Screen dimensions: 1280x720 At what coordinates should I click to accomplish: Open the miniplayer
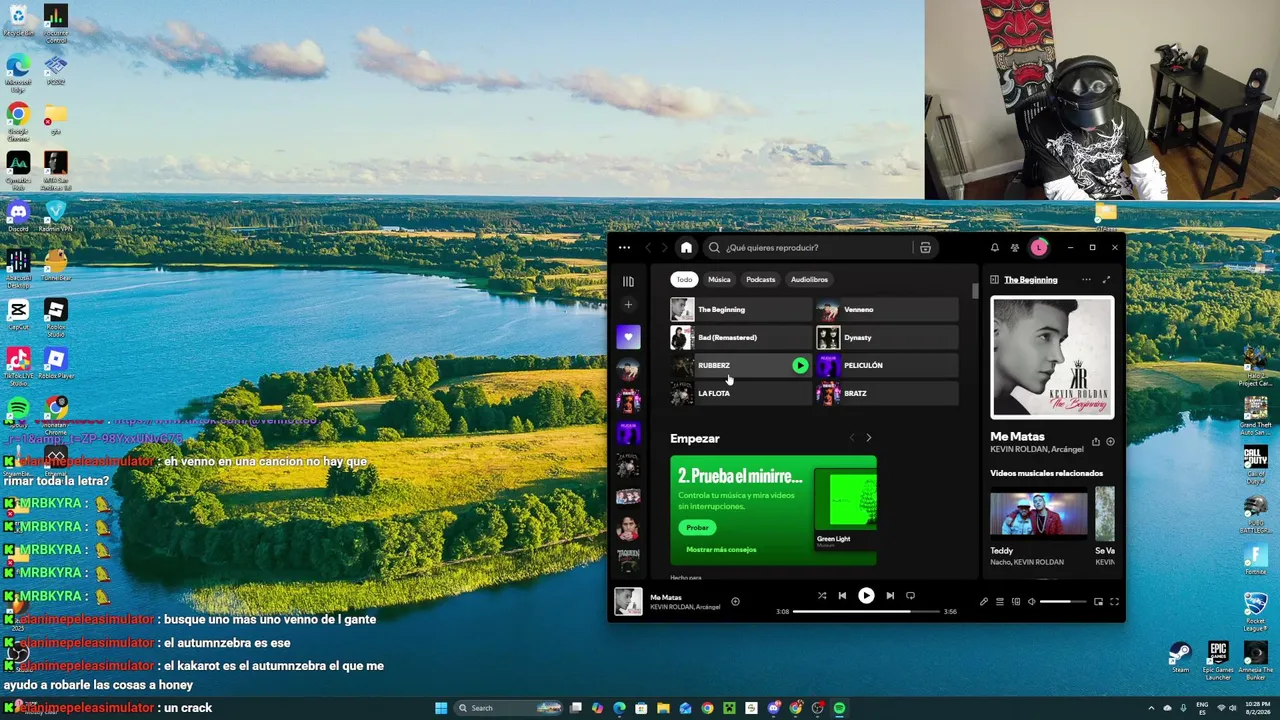[1098, 602]
